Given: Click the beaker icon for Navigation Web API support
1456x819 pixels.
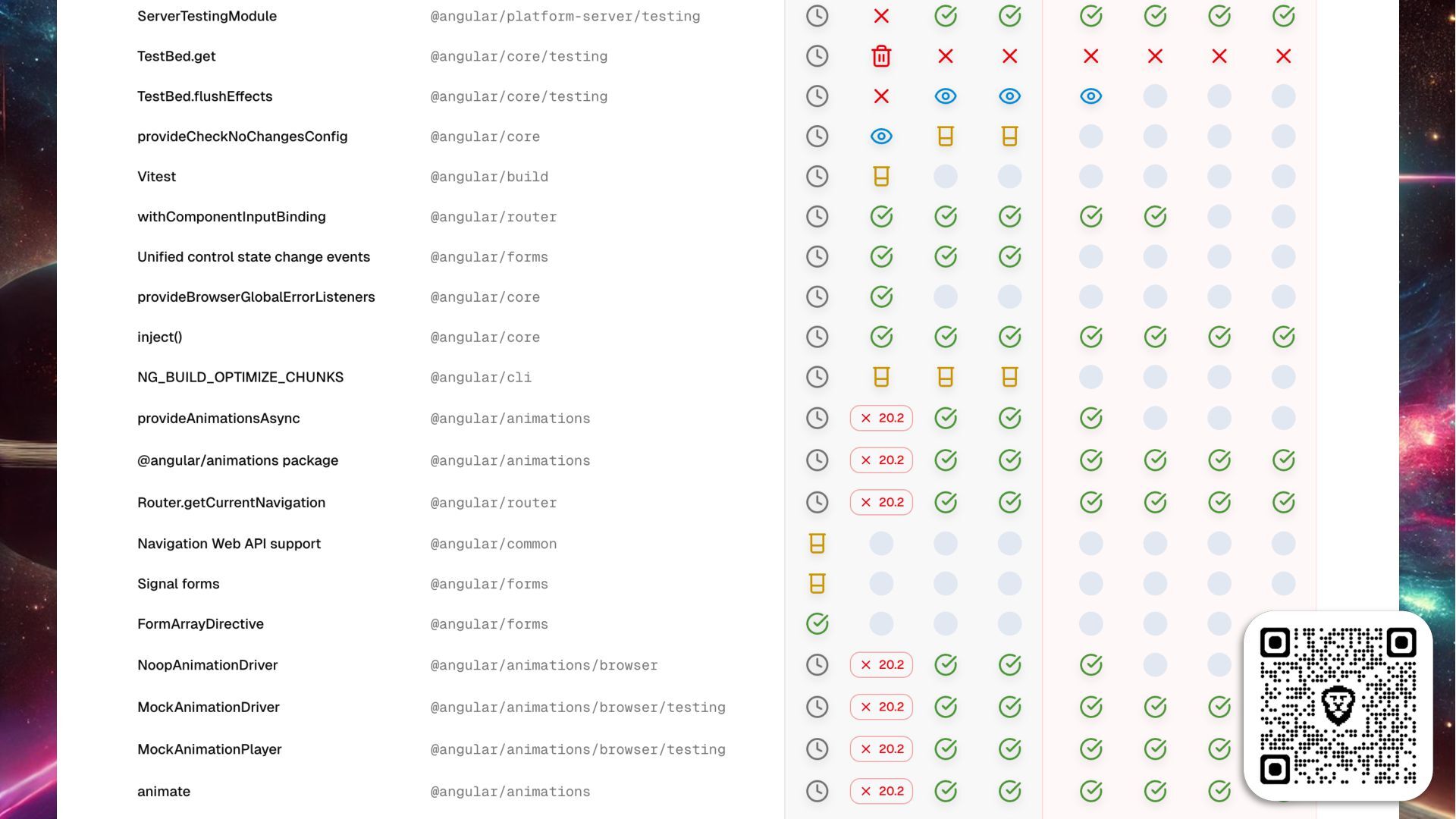Looking at the screenshot, I should 817,543.
